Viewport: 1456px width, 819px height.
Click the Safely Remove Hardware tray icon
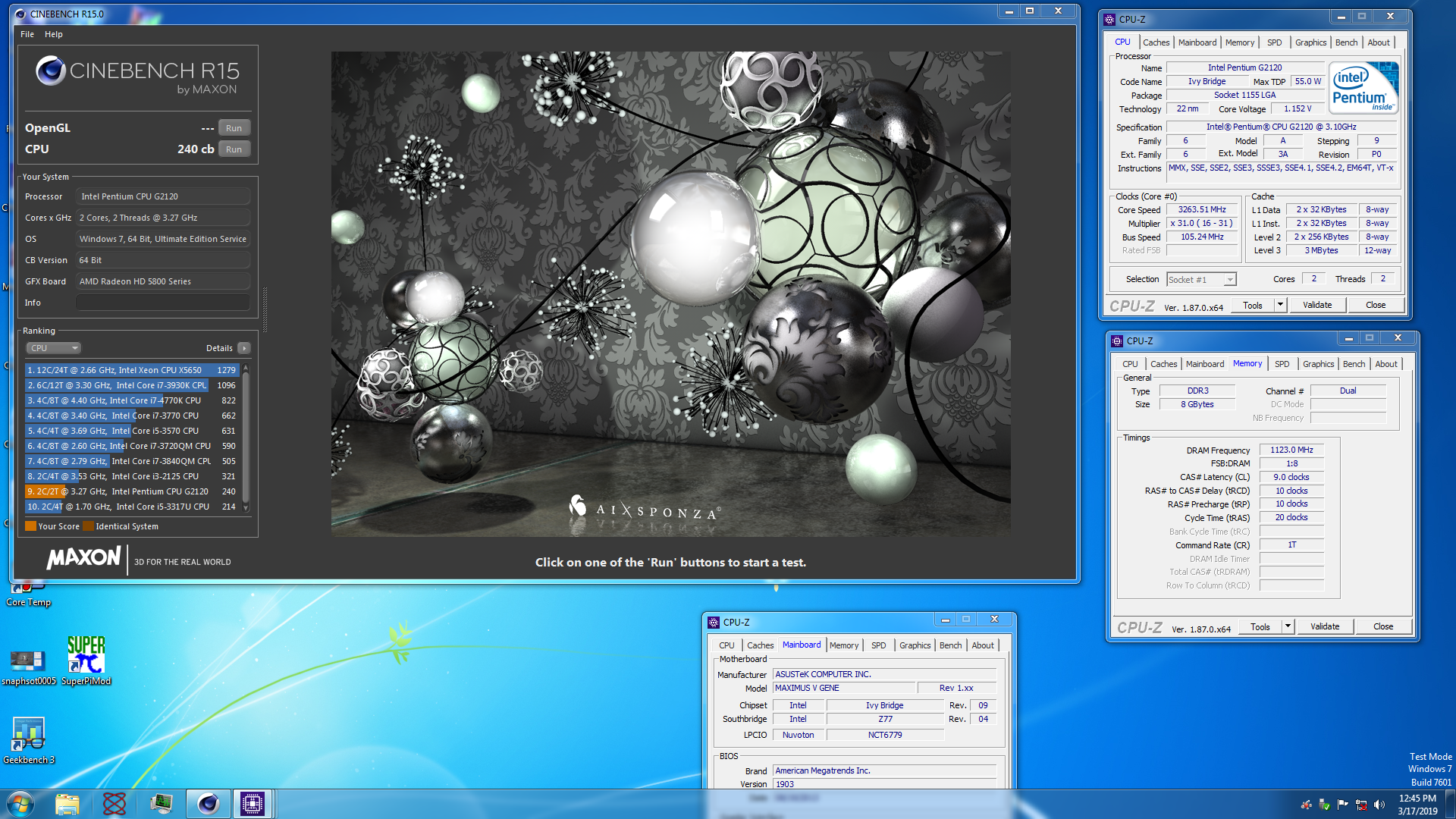(1324, 805)
